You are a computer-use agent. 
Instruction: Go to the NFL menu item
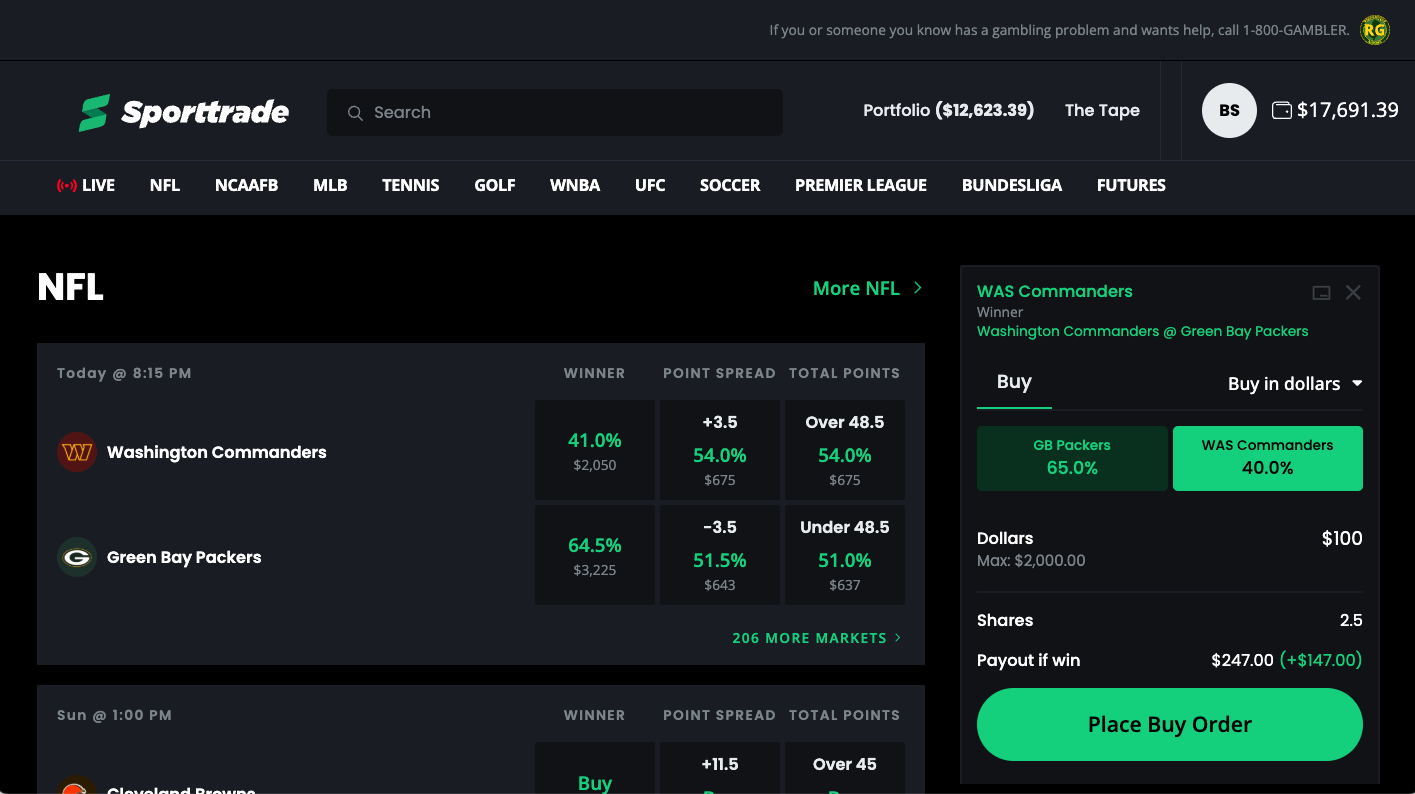tap(165, 185)
